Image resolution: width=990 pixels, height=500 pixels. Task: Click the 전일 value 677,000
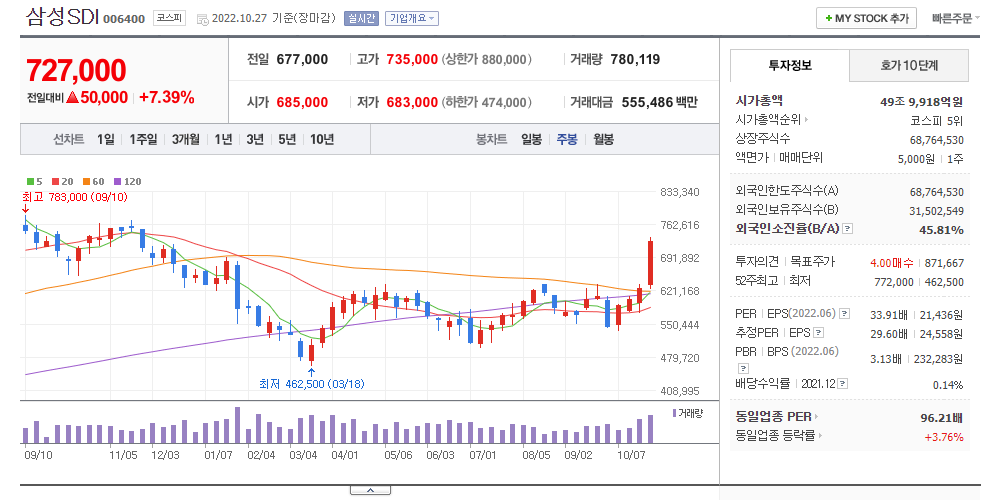click(x=302, y=59)
